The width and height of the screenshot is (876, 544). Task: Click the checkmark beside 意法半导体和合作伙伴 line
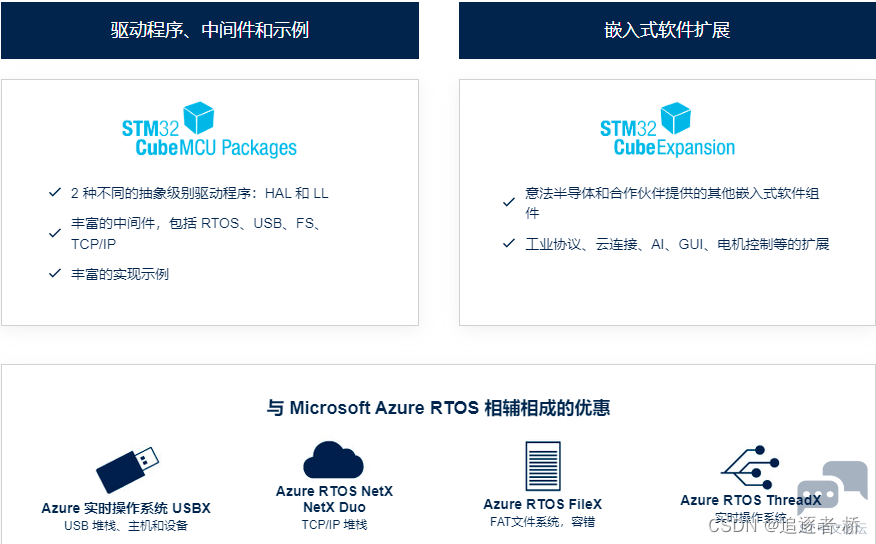[x=509, y=202]
